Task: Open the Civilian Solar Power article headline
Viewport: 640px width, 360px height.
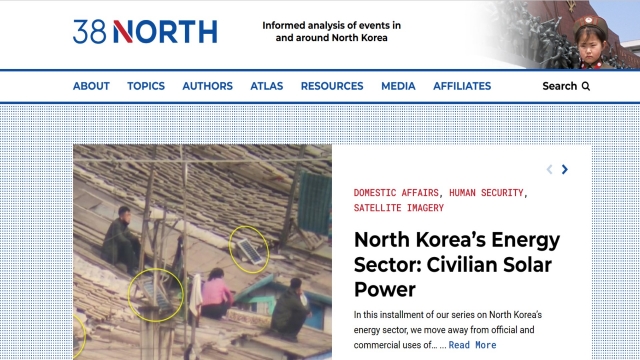Action: (457, 264)
